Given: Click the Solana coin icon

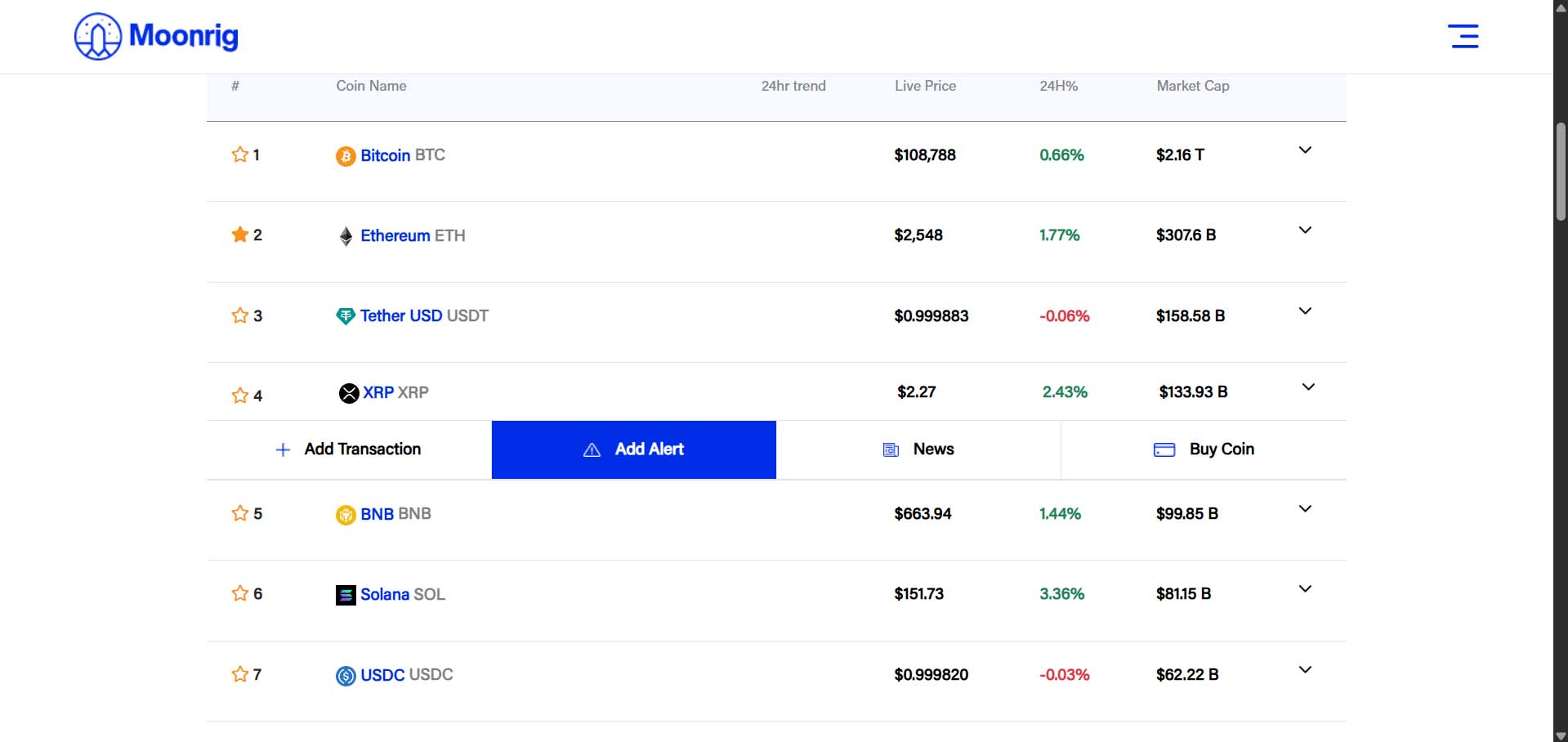Looking at the screenshot, I should 346,595.
